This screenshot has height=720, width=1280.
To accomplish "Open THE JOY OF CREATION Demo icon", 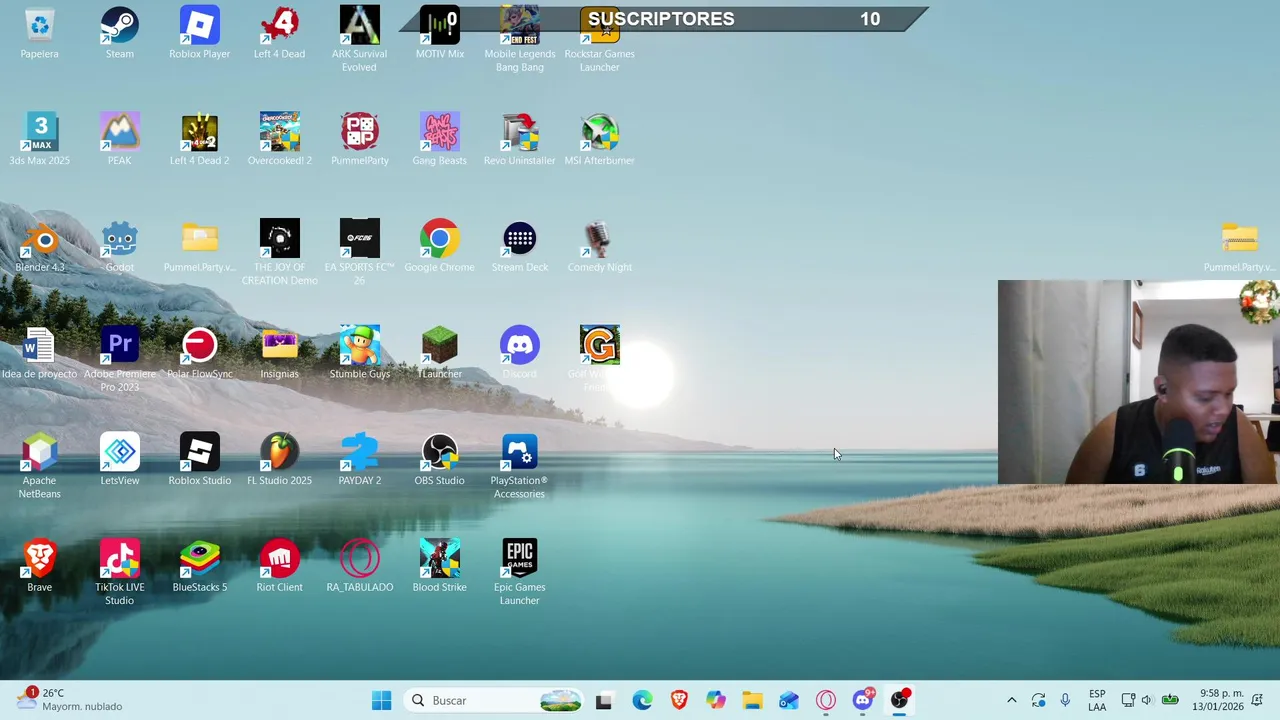I will 279,252.
